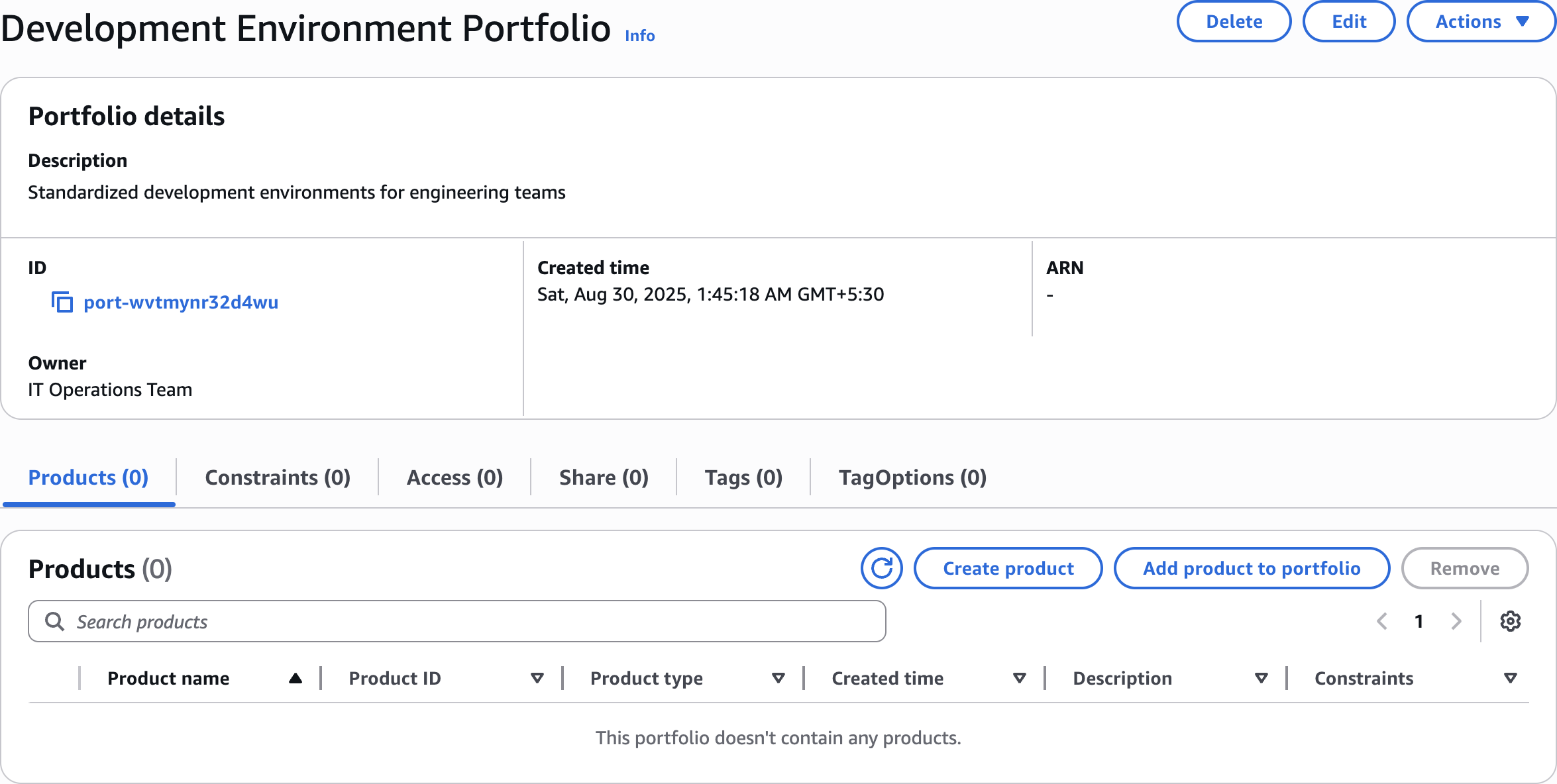Go to the next page of products

(1456, 621)
